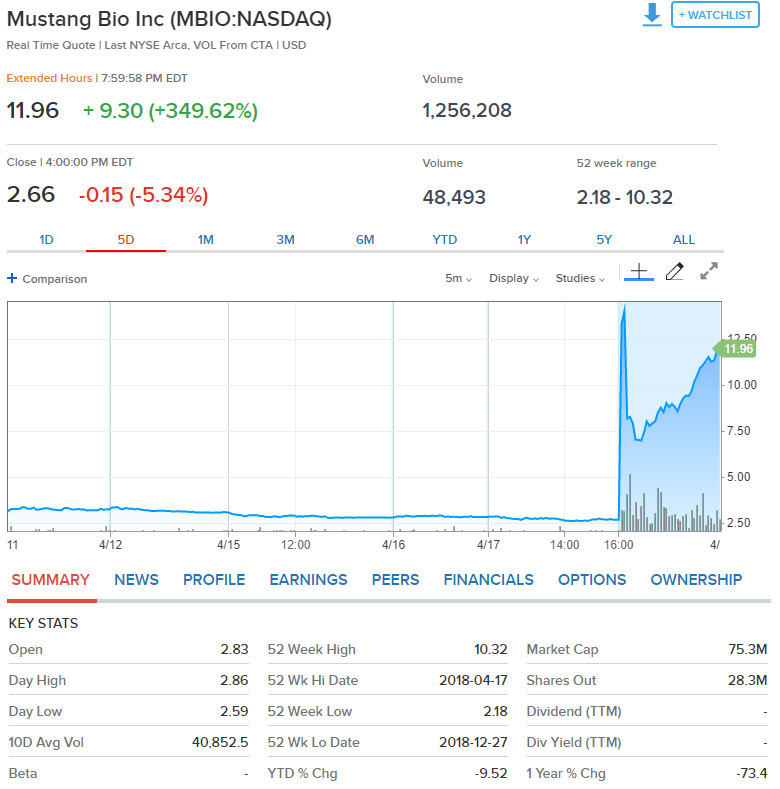This screenshot has height=789, width=780.
Task: Open the PROFILE tab
Action: [x=214, y=580]
